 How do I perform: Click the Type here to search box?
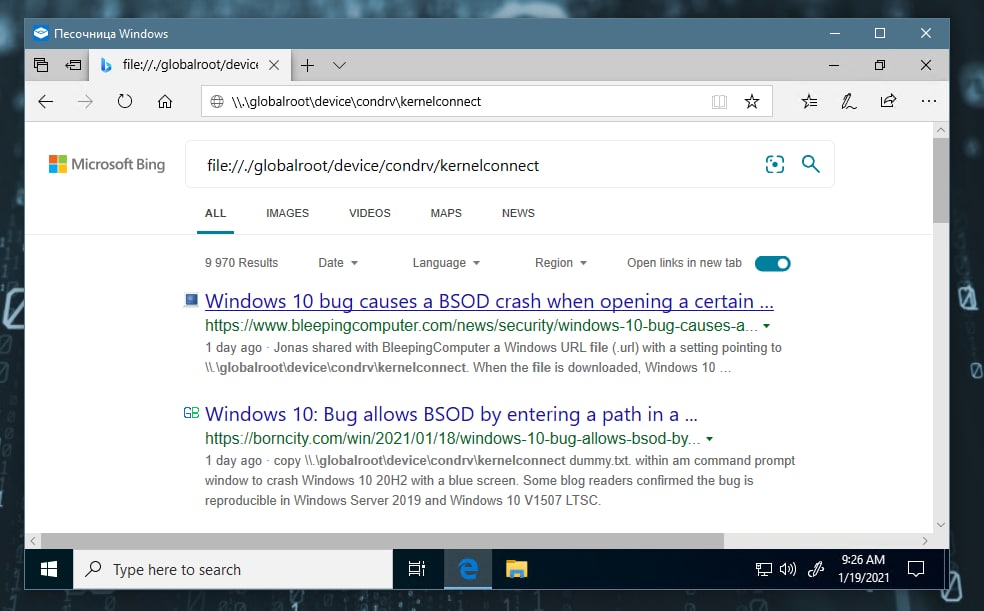pyautogui.click(x=233, y=569)
